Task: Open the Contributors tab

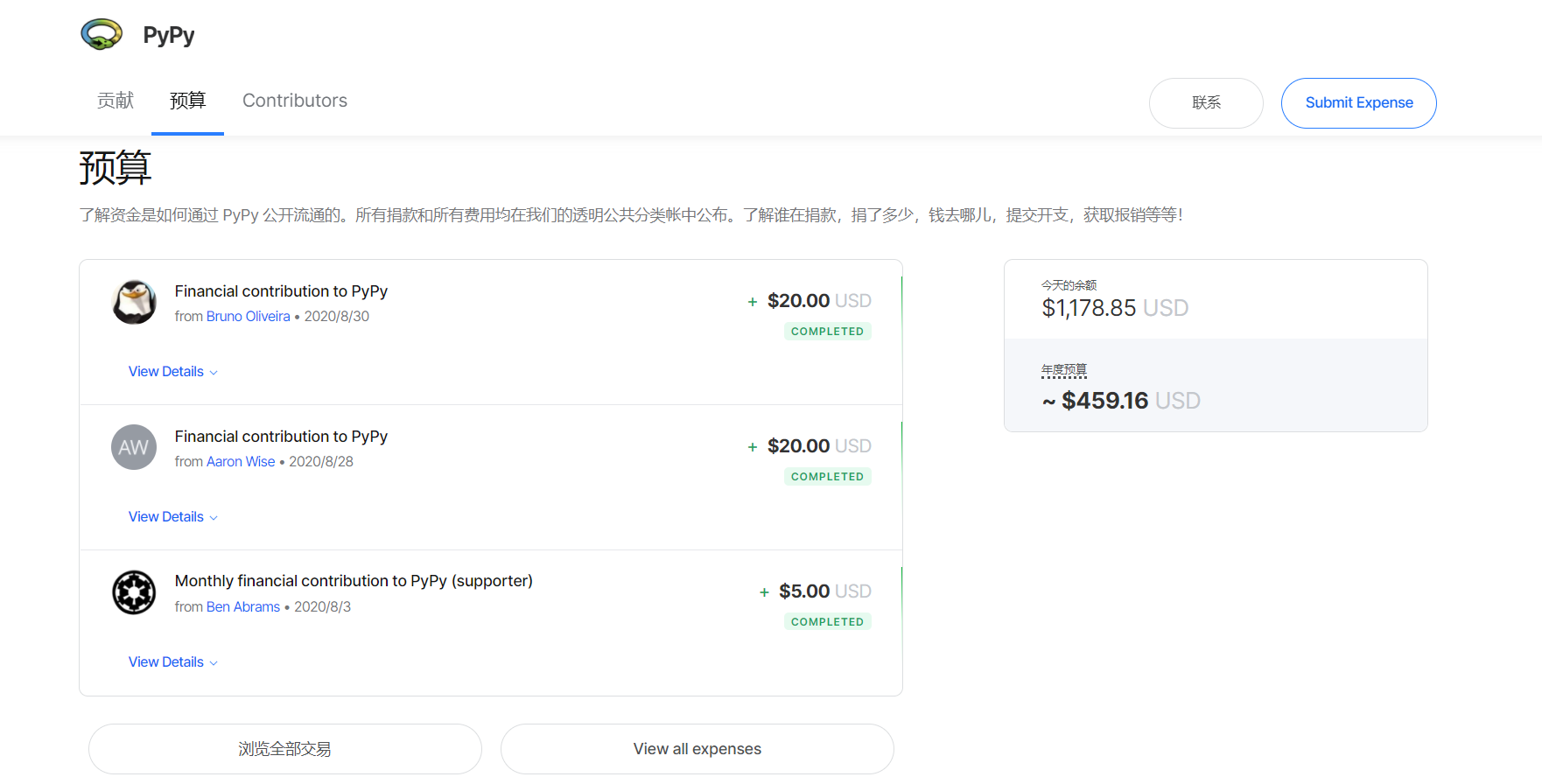Action: 295,101
